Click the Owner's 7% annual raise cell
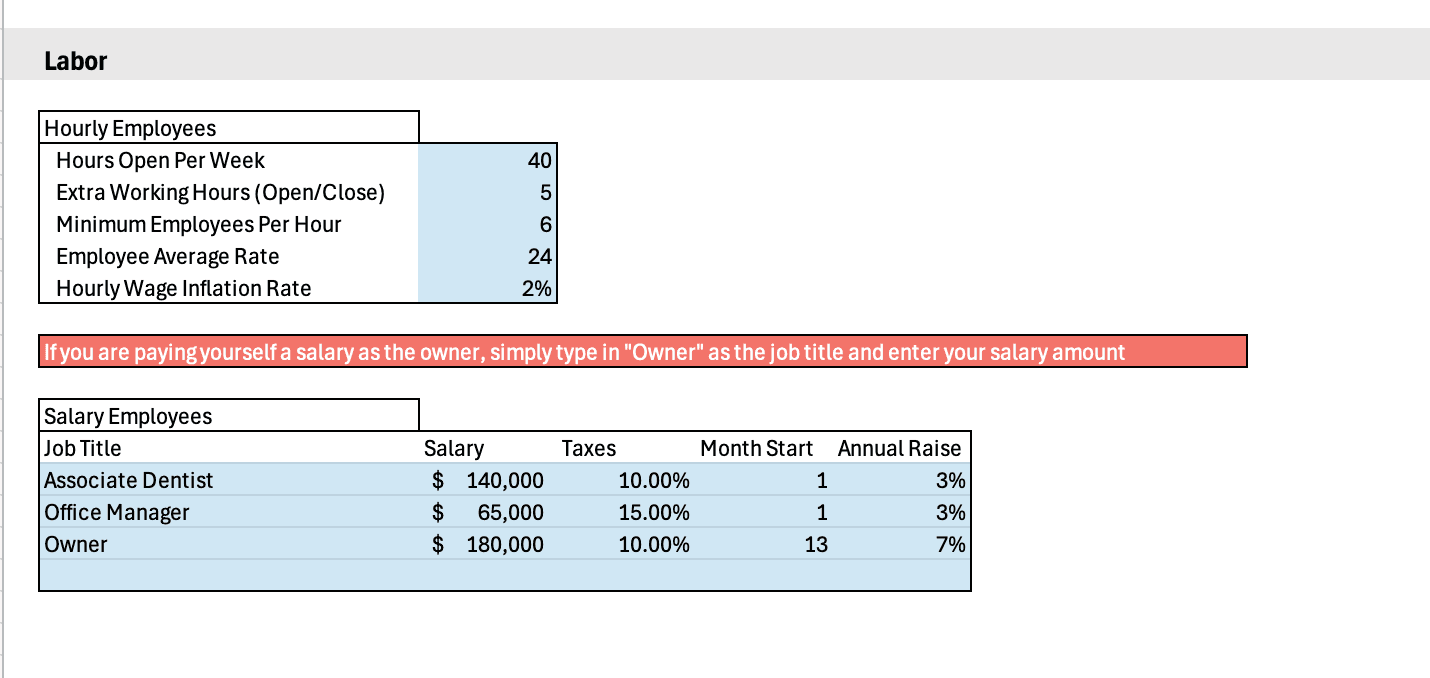The height and width of the screenshot is (678, 1430). (902, 544)
